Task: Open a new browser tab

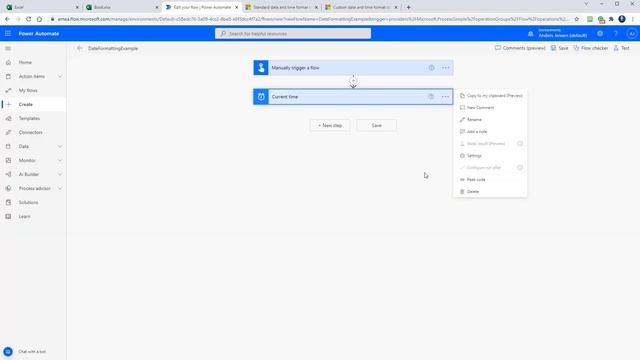Action: [x=409, y=7]
